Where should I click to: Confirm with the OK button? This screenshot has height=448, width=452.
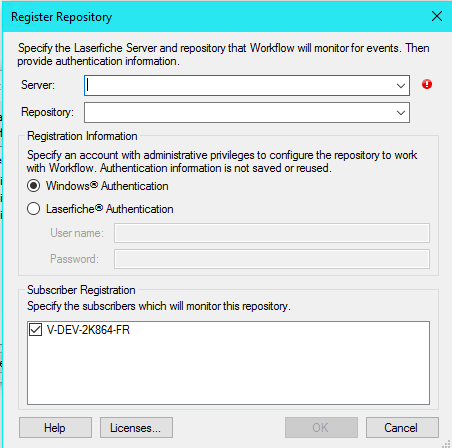click(x=321, y=428)
